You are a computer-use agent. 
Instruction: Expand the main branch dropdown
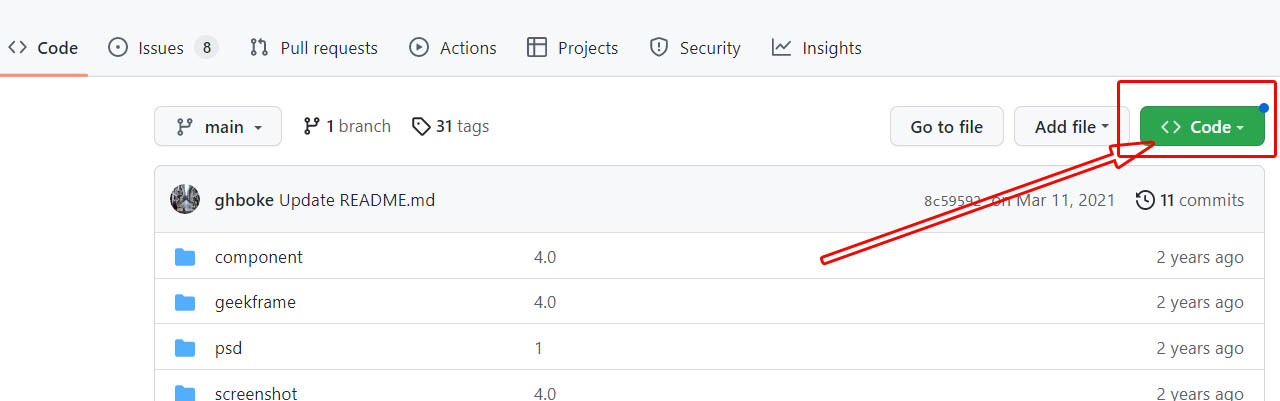[218, 126]
